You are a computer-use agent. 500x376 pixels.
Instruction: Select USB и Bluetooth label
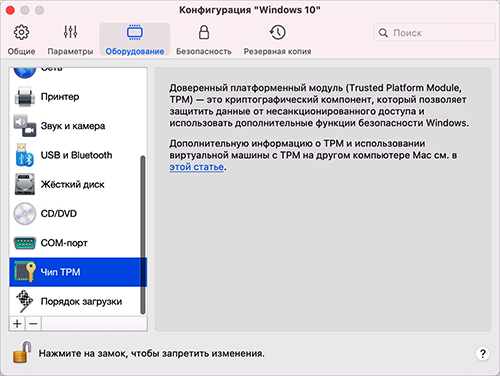(x=76, y=155)
